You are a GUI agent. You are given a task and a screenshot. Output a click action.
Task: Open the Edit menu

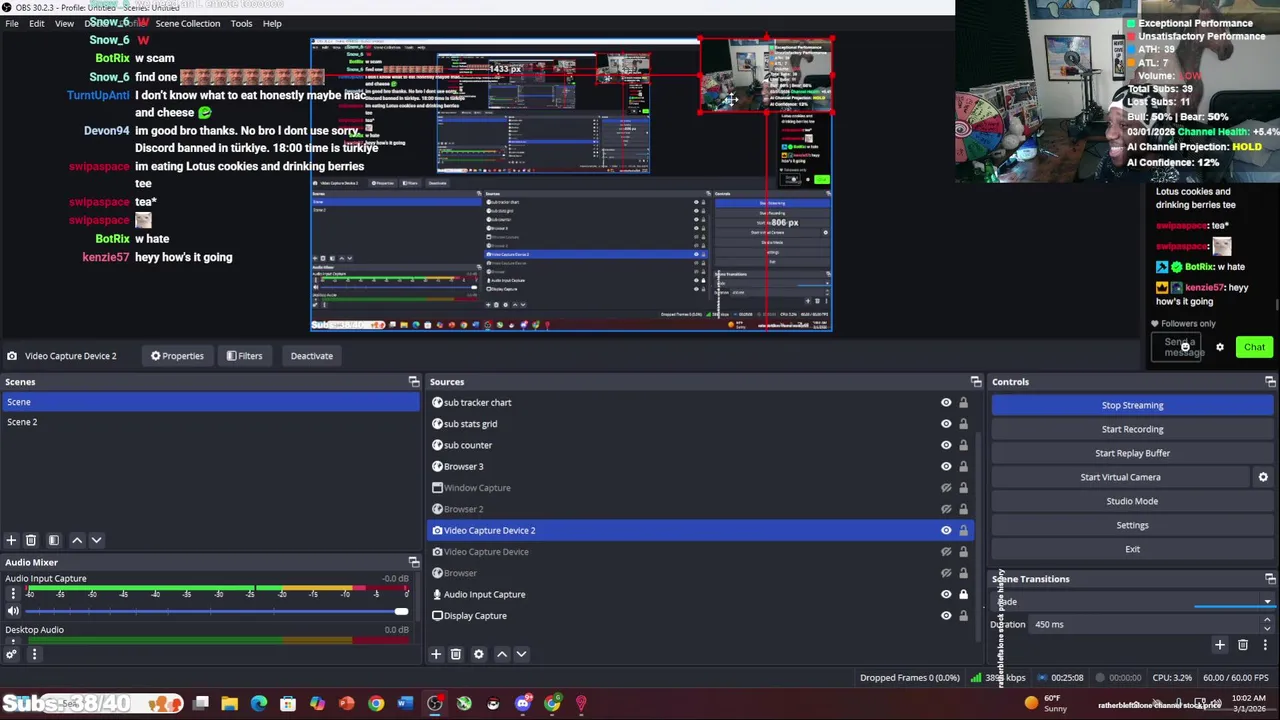tap(36, 23)
